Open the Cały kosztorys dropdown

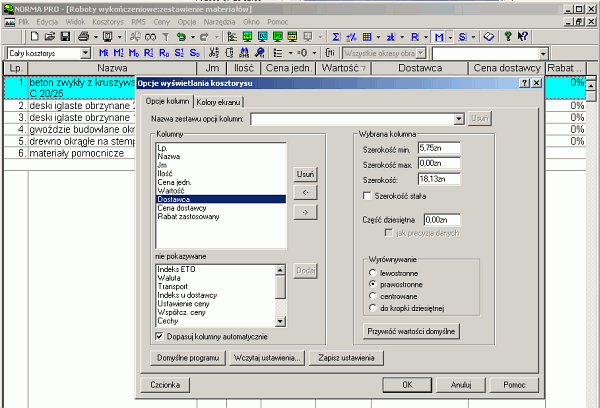pyautogui.click(x=84, y=52)
